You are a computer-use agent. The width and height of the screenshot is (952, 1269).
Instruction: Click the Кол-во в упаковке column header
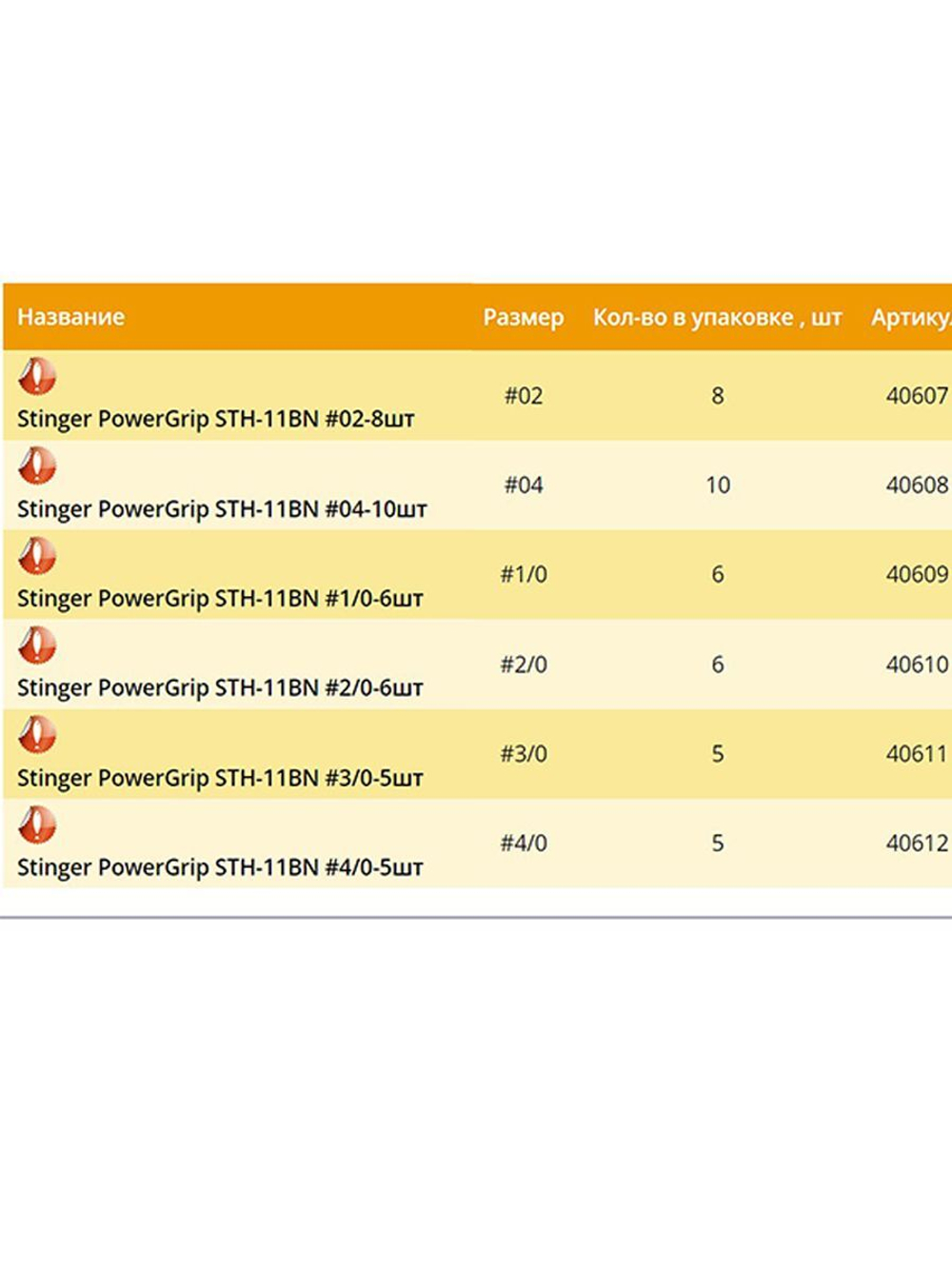pyautogui.click(x=717, y=317)
